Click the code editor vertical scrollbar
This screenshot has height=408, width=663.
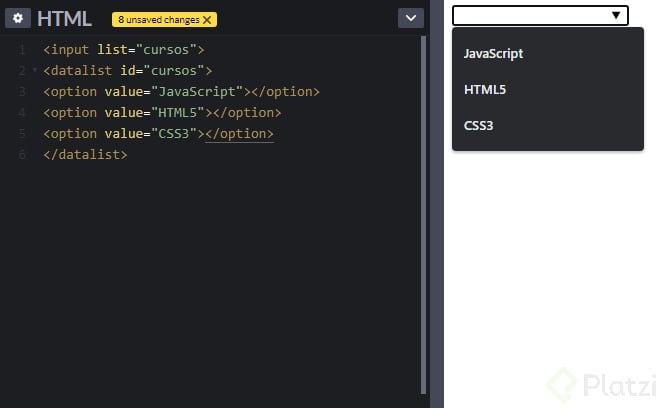point(424,200)
